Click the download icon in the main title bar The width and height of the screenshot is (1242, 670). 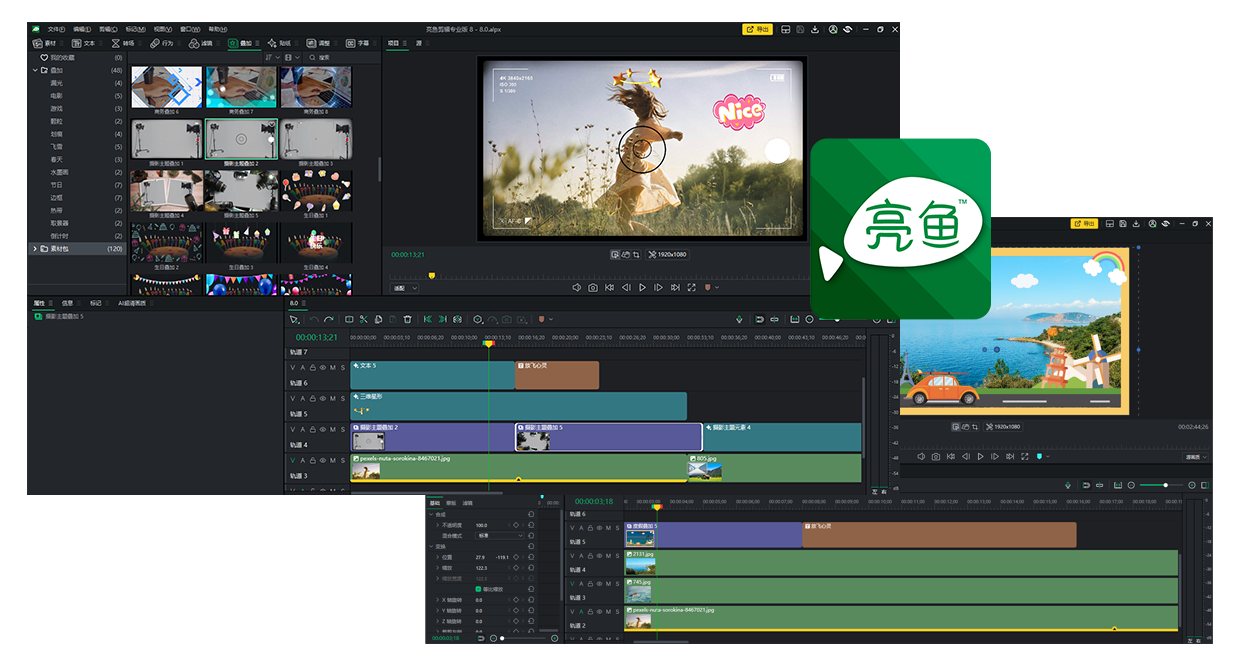(x=815, y=30)
